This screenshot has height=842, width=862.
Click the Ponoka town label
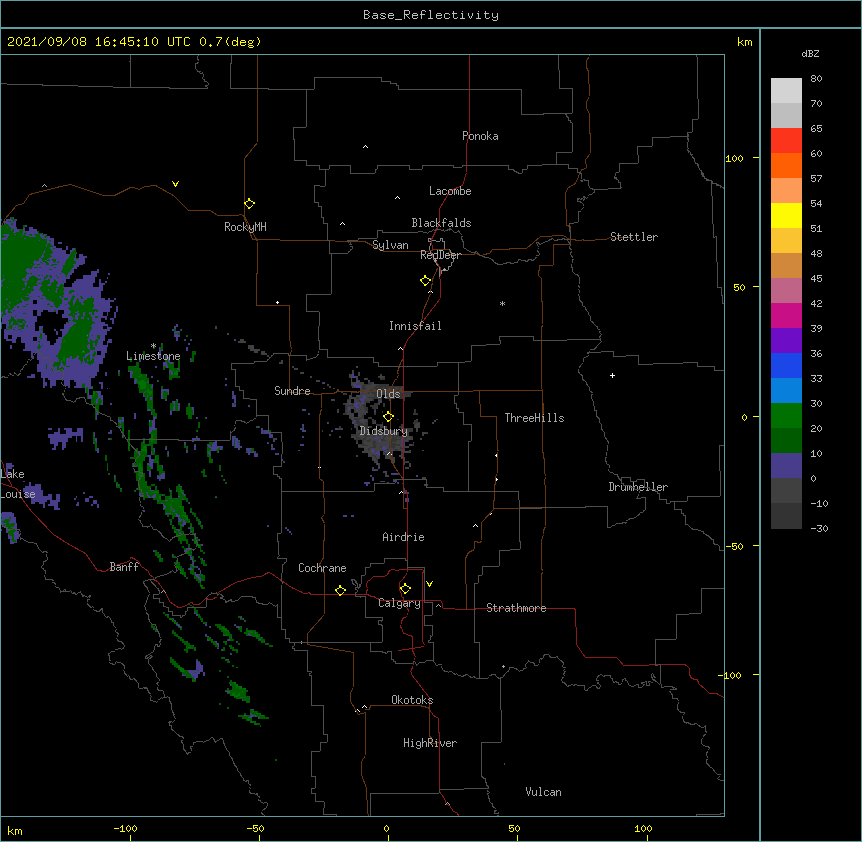[480, 136]
